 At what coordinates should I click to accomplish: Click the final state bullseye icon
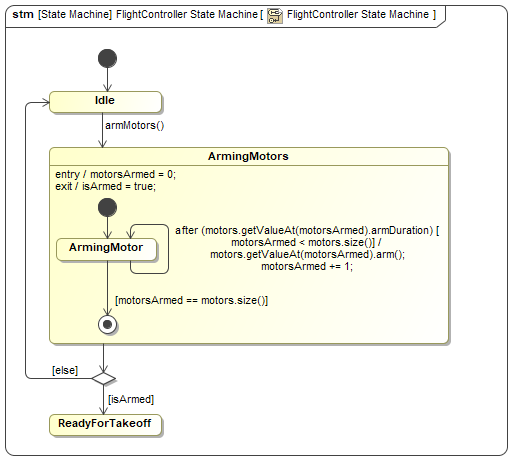click(x=107, y=324)
